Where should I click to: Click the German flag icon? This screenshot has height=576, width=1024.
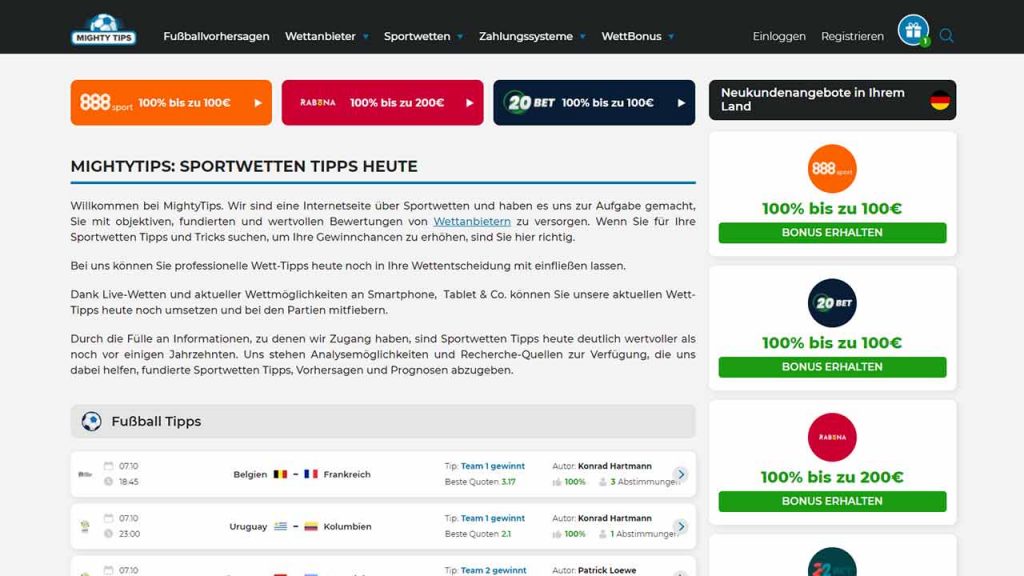940,100
